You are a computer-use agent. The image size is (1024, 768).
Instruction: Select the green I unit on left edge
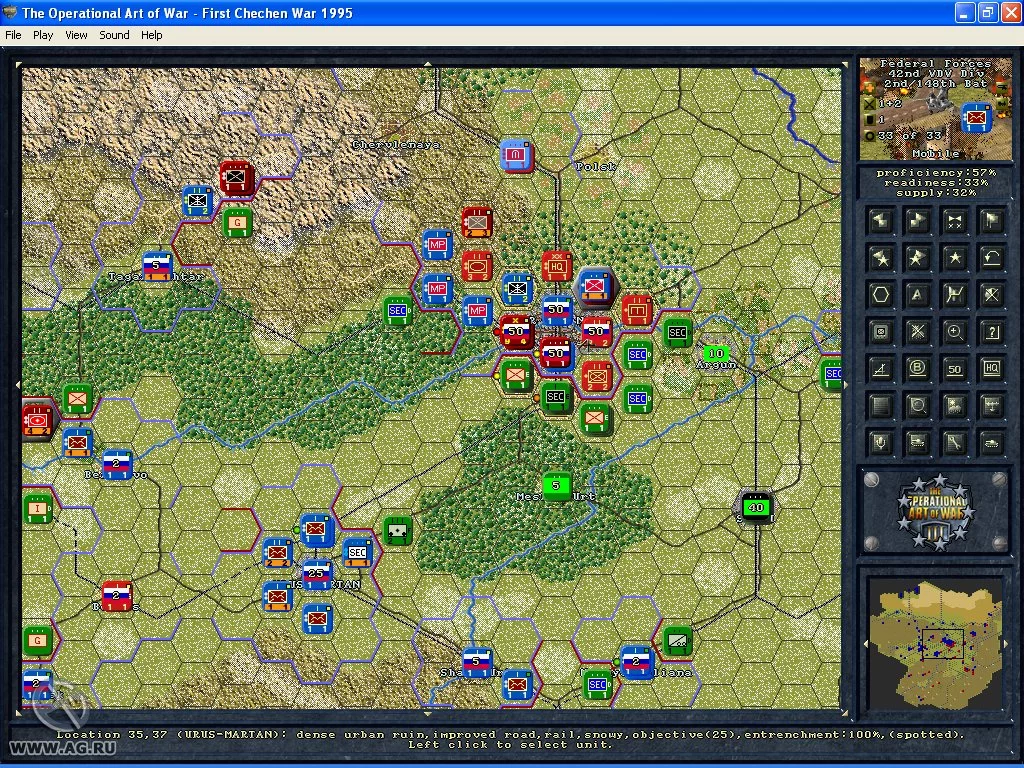(38, 509)
